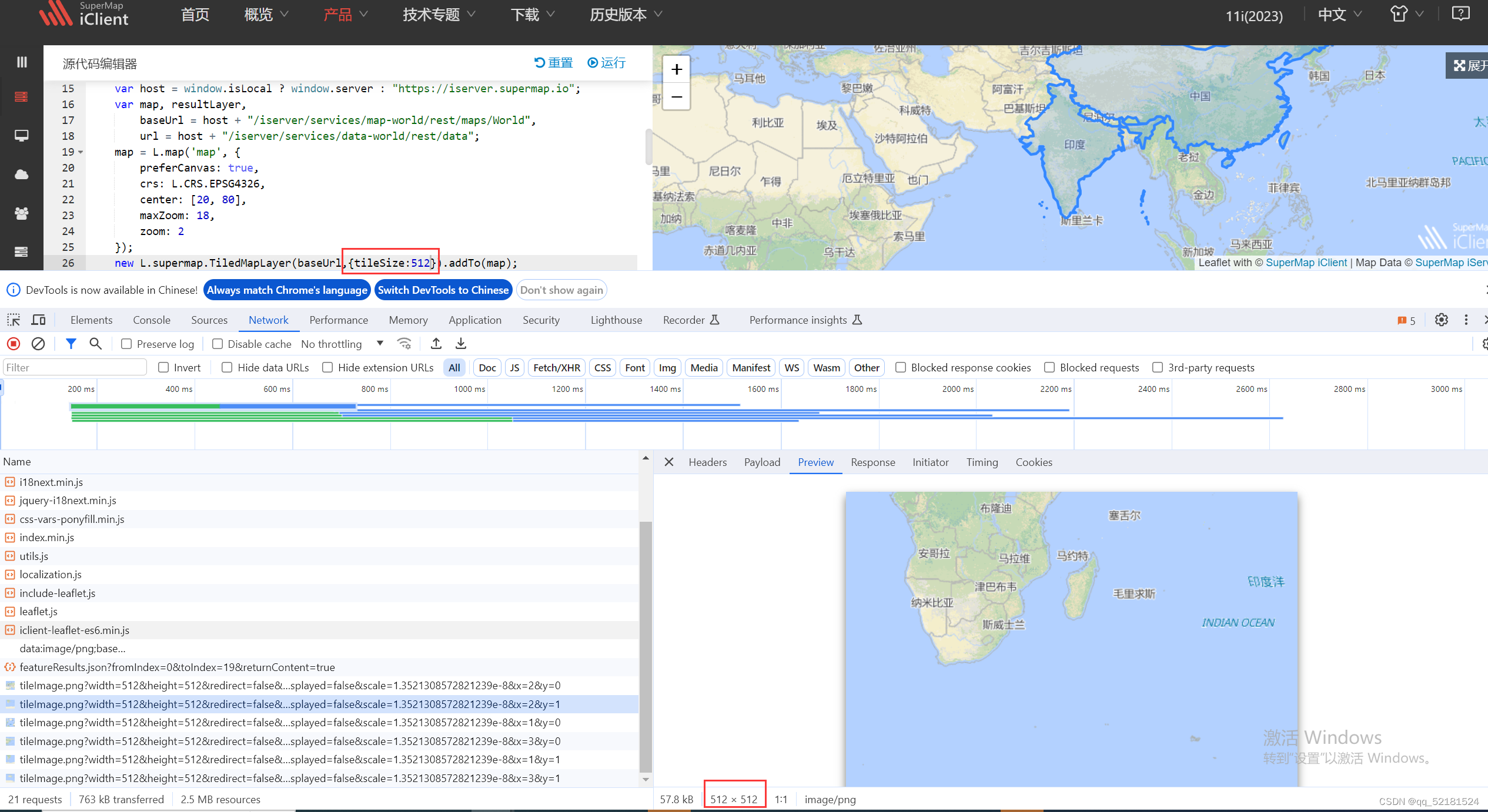Enable Disable cache checkbox

click(x=218, y=344)
